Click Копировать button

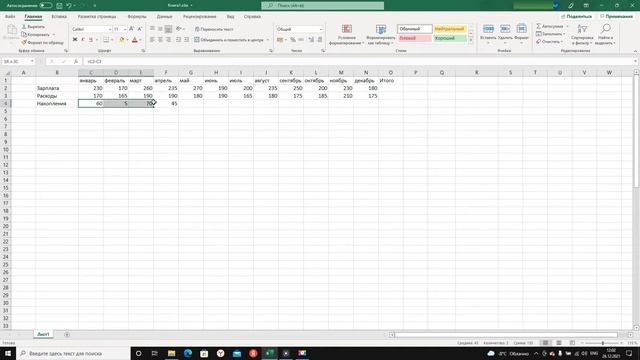point(36,34)
